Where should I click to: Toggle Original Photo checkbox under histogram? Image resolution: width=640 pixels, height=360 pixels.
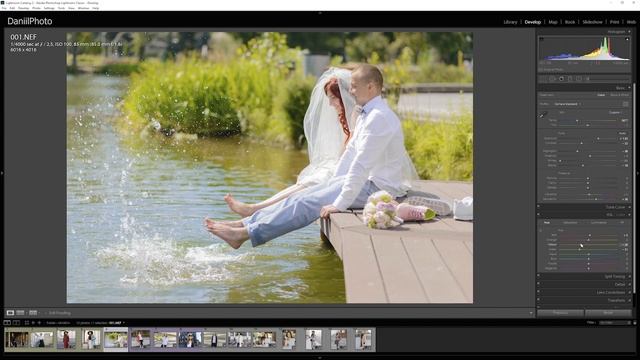pyautogui.click(x=540, y=69)
